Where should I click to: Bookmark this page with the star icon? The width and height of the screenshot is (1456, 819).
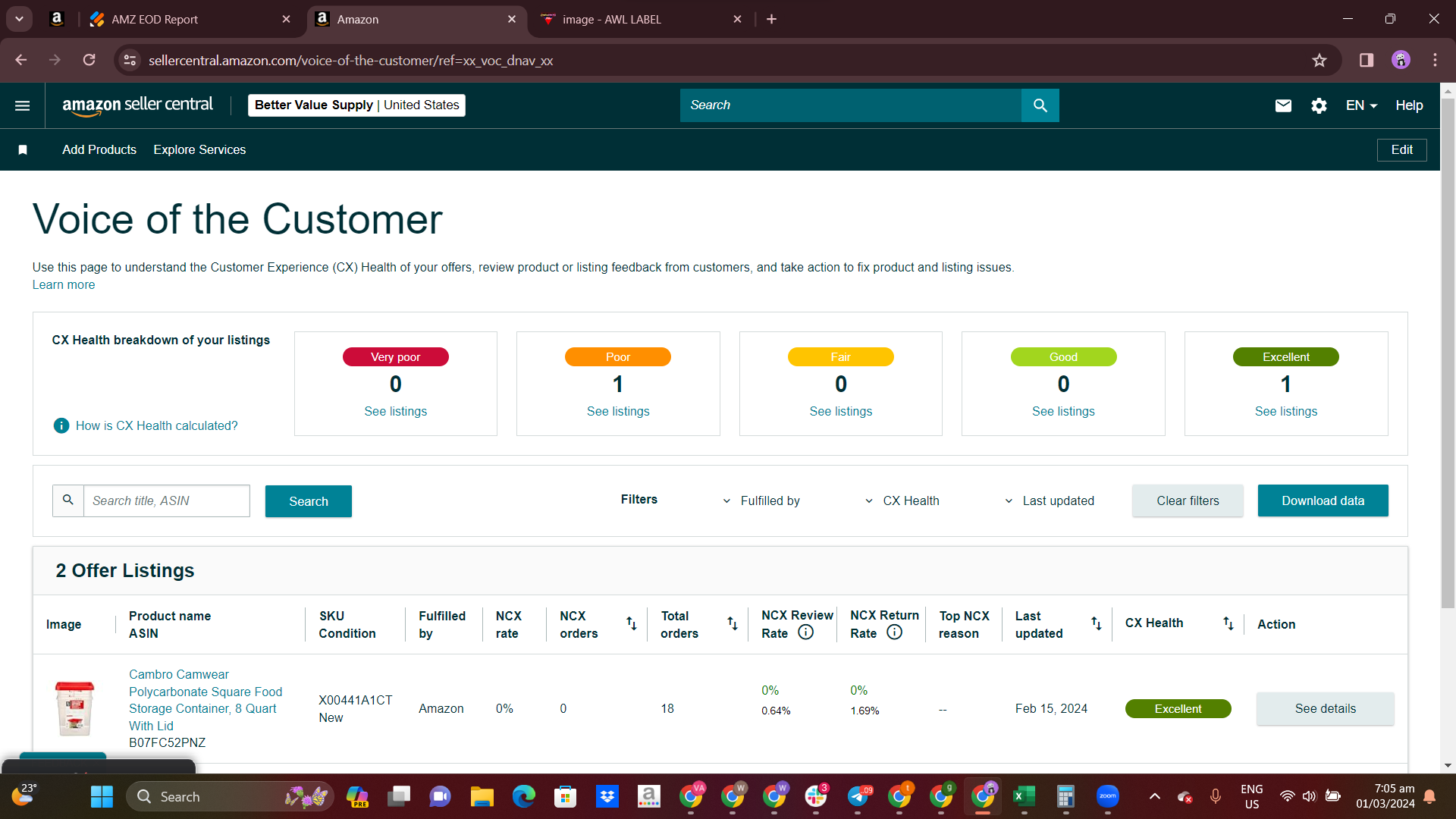click(x=1319, y=61)
